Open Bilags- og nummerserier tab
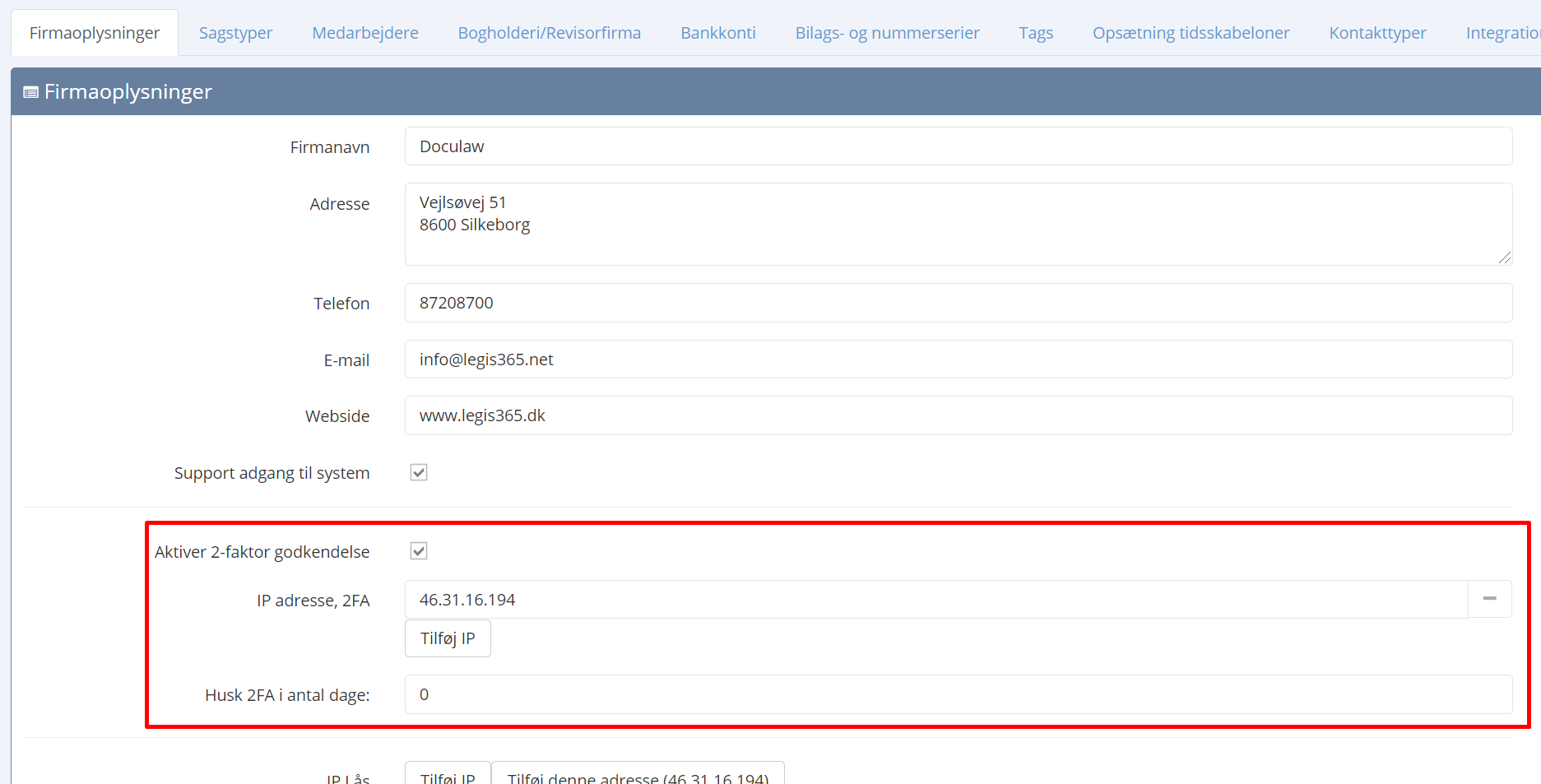Viewport: 1541px width, 784px height. pyautogui.click(x=887, y=33)
